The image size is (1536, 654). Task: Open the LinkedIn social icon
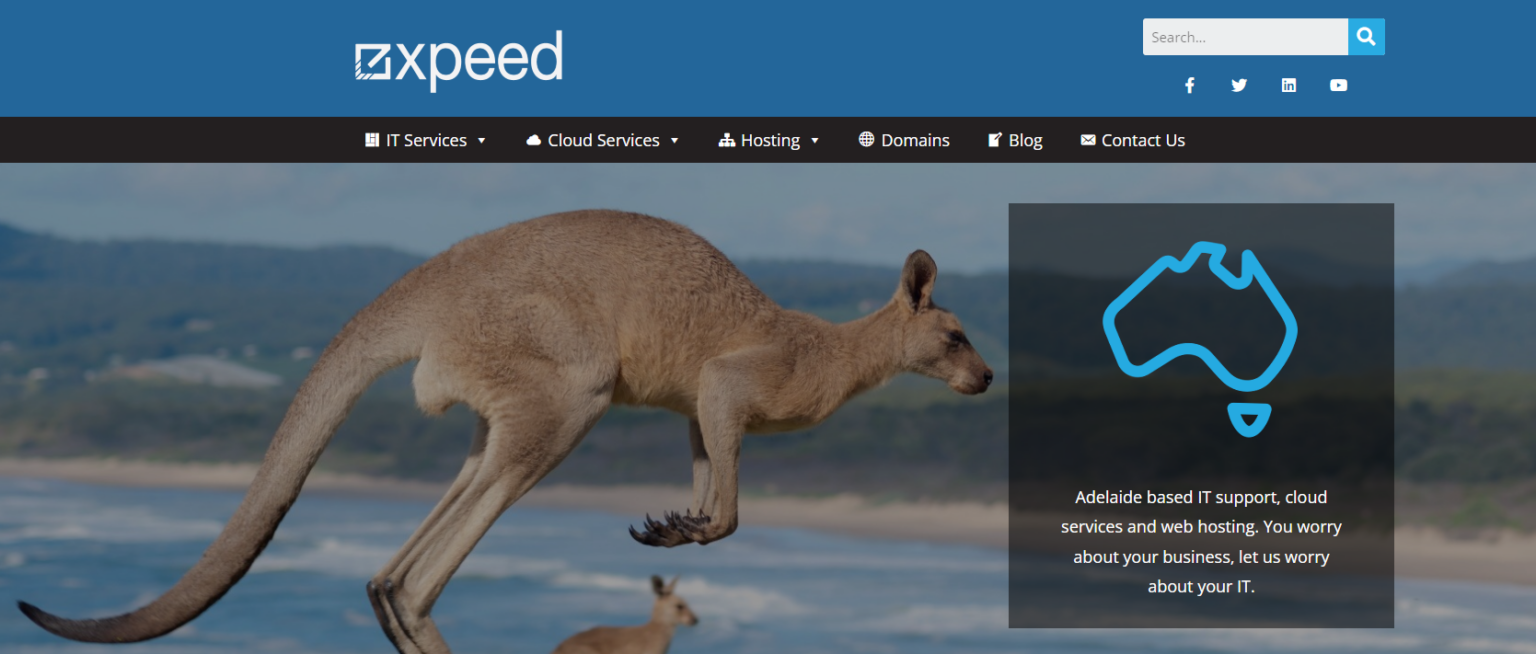1289,85
